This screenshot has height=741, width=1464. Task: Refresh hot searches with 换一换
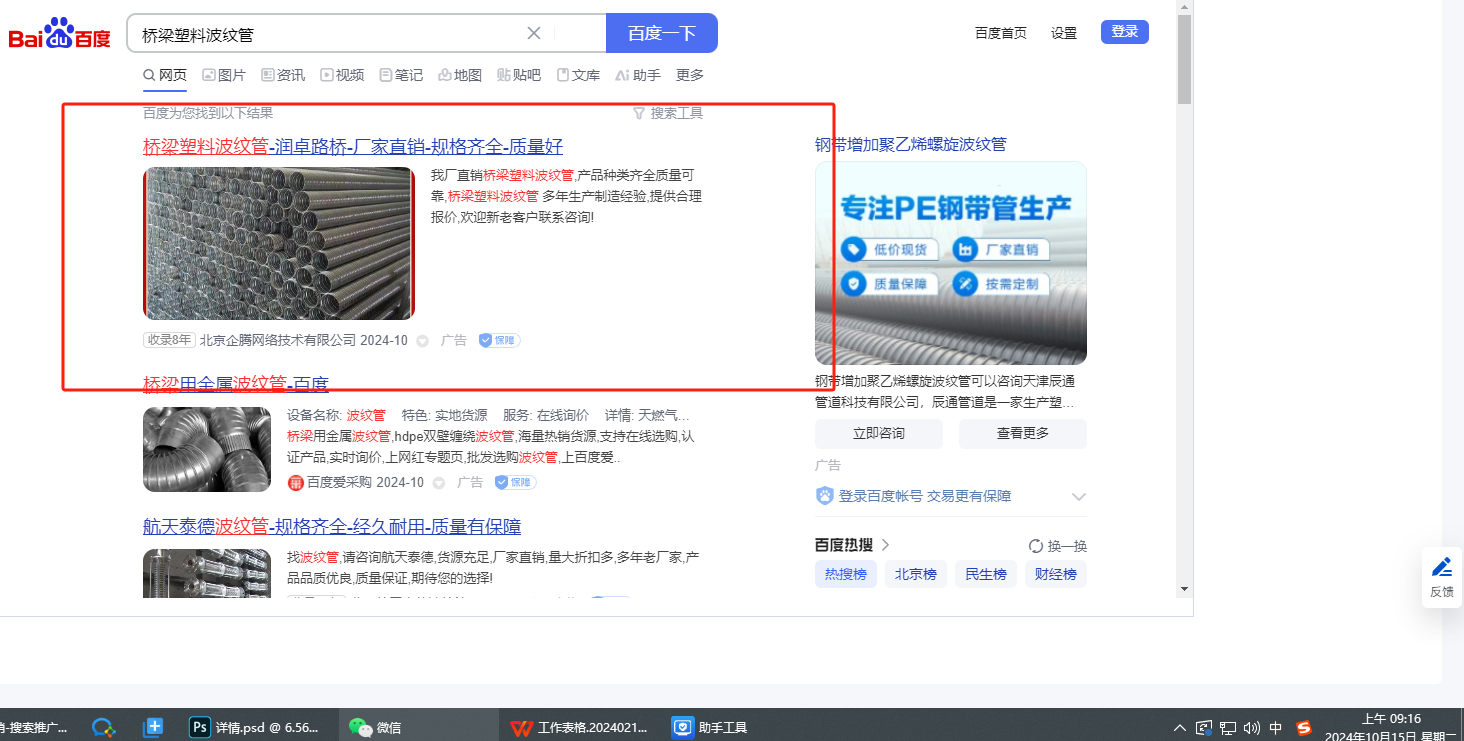tap(1057, 546)
